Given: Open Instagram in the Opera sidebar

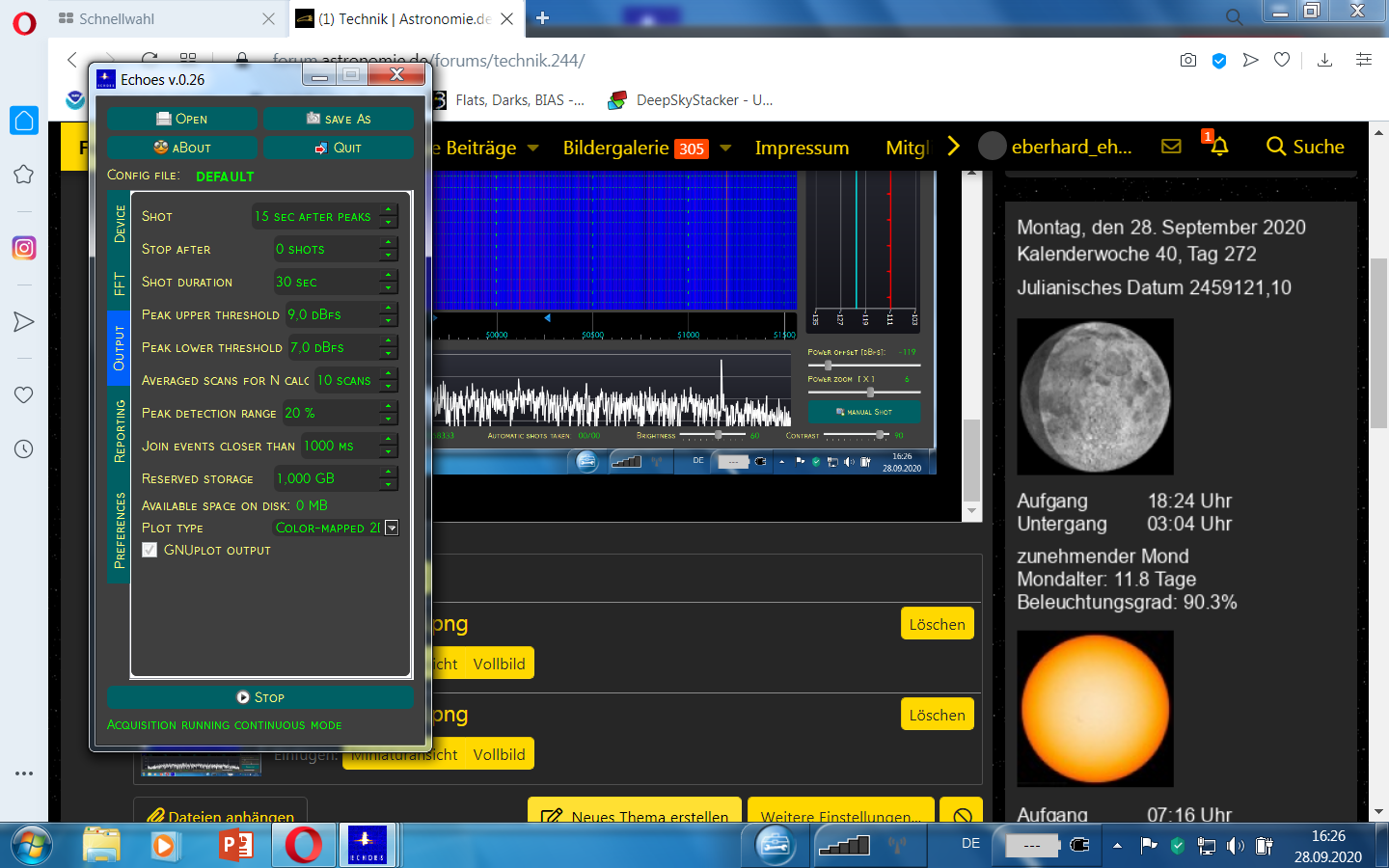Looking at the screenshot, I should (x=24, y=248).
